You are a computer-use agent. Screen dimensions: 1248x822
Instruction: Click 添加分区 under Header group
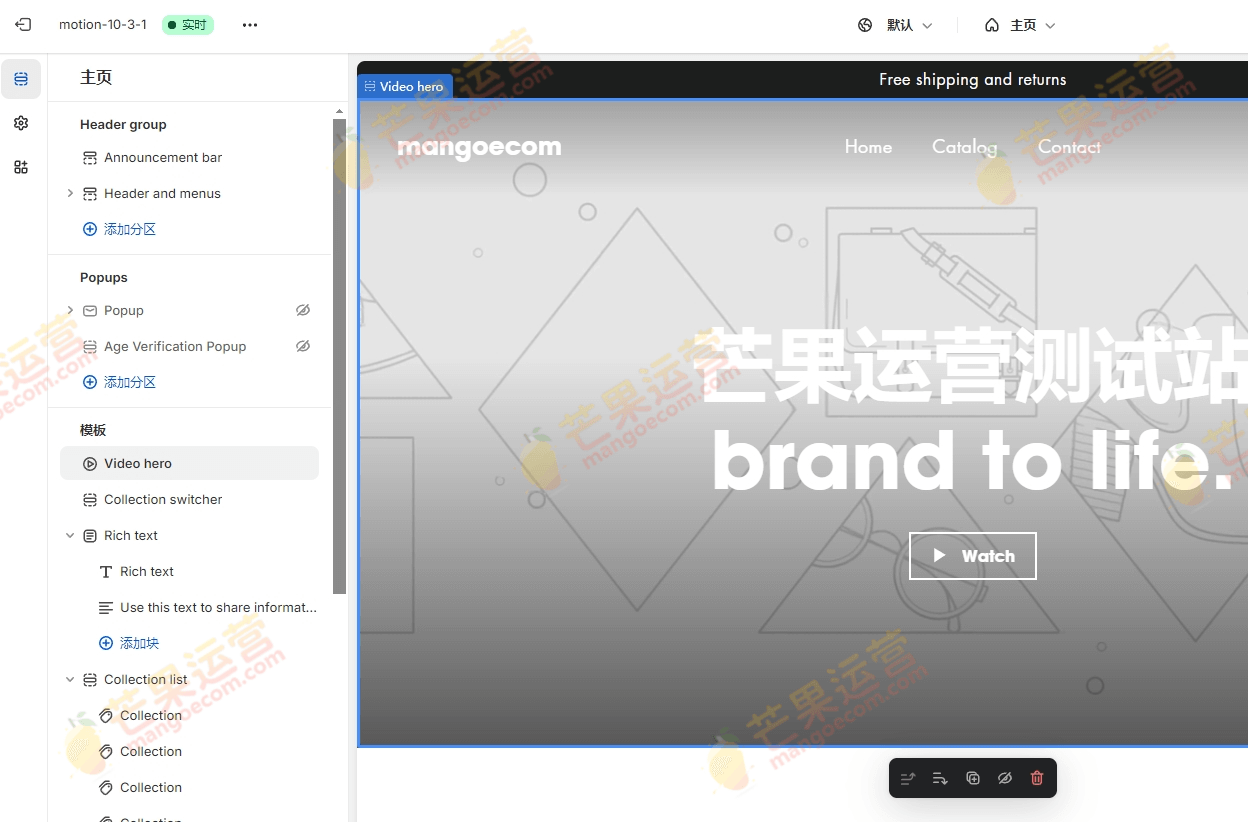coord(130,230)
